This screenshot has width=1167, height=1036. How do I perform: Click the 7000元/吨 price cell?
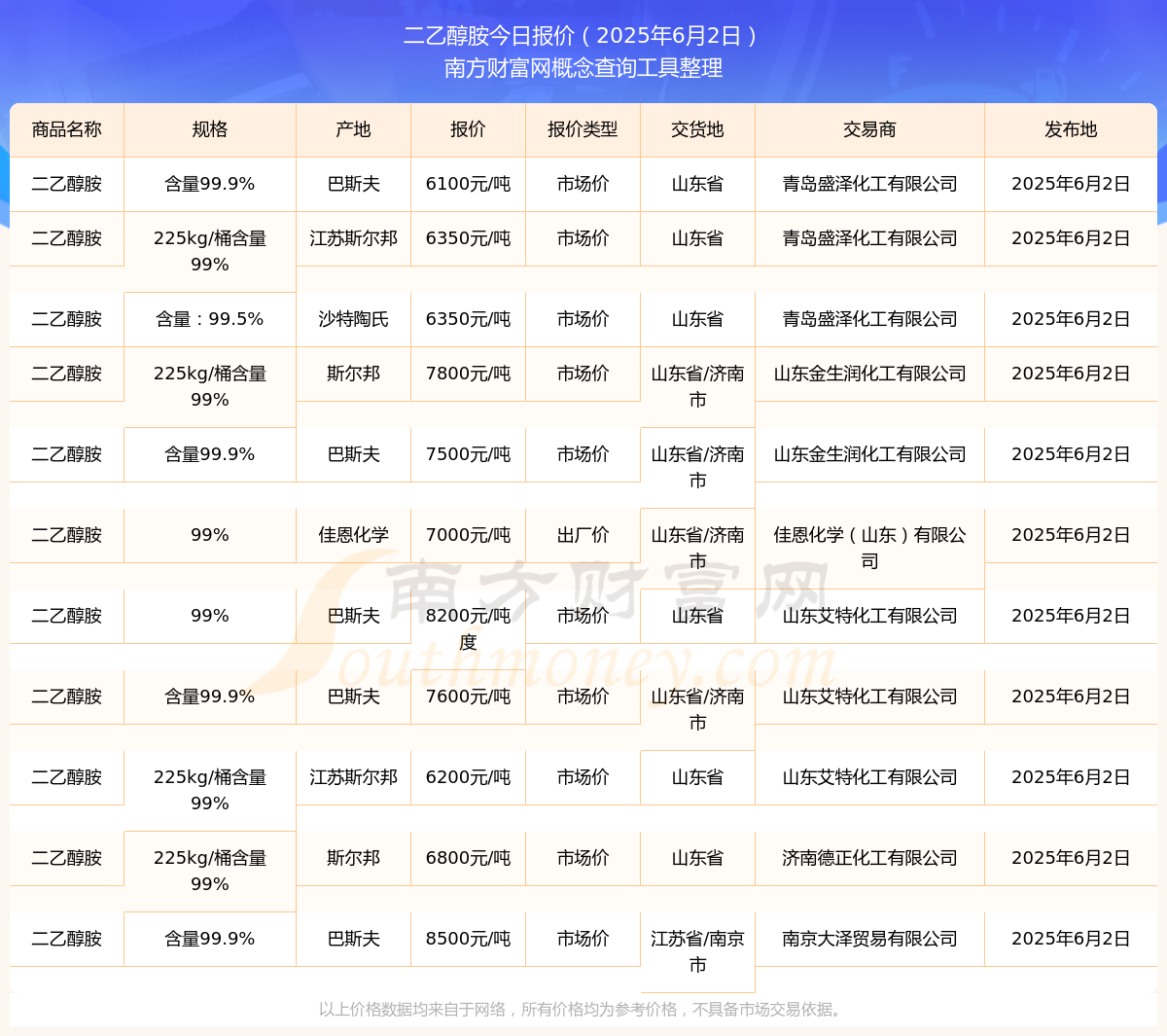(x=468, y=535)
